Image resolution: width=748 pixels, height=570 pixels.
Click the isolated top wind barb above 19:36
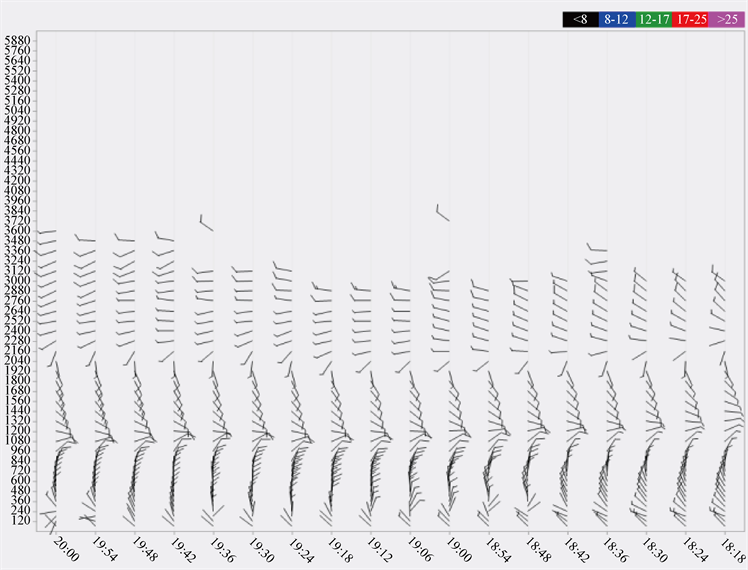tap(206, 223)
